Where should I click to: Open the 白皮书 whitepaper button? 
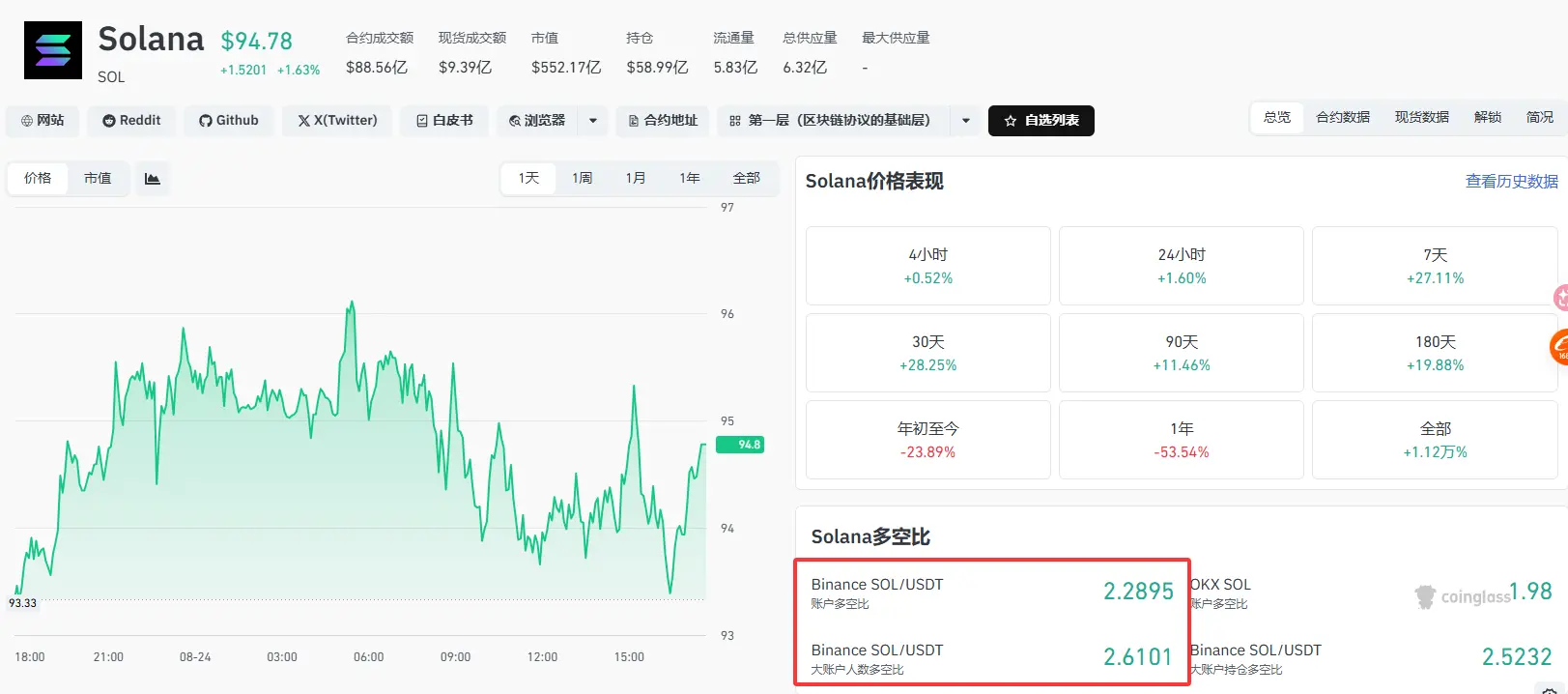tap(444, 121)
